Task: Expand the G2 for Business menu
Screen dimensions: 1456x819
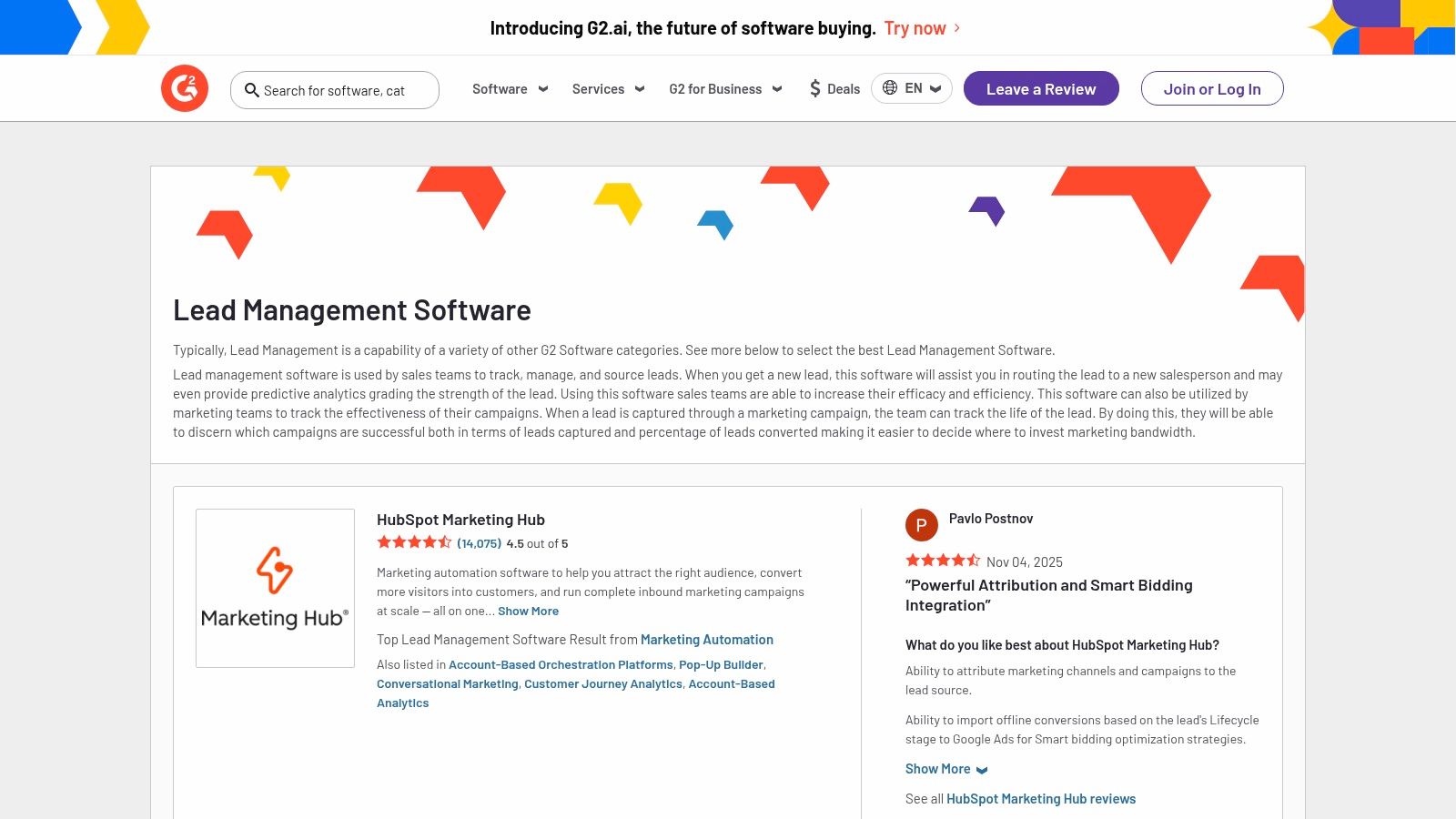Action: click(x=724, y=88)
